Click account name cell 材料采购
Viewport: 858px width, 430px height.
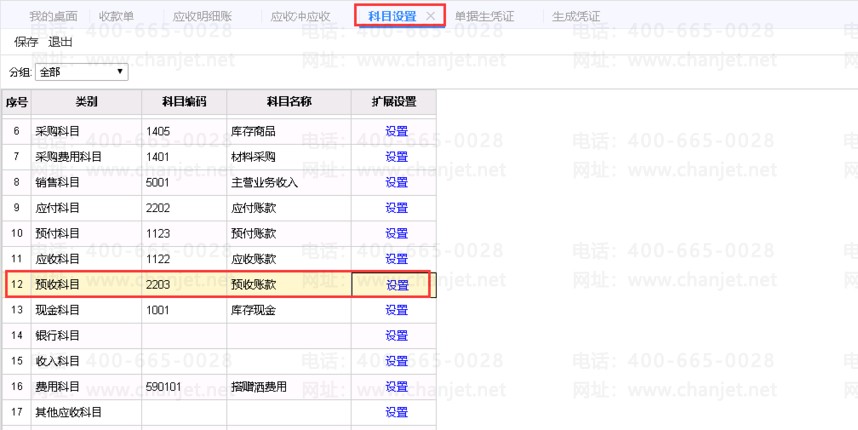pyautogui.click(x=289, y=157)
